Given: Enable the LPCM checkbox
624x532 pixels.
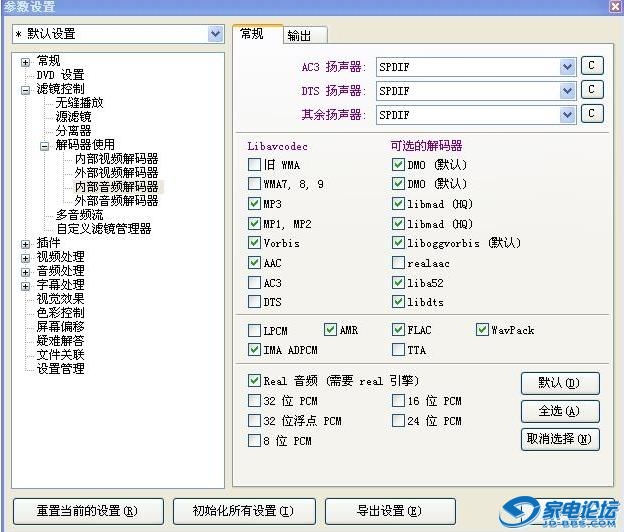Looking at the screenshot, I should click(x=254, y=330).
